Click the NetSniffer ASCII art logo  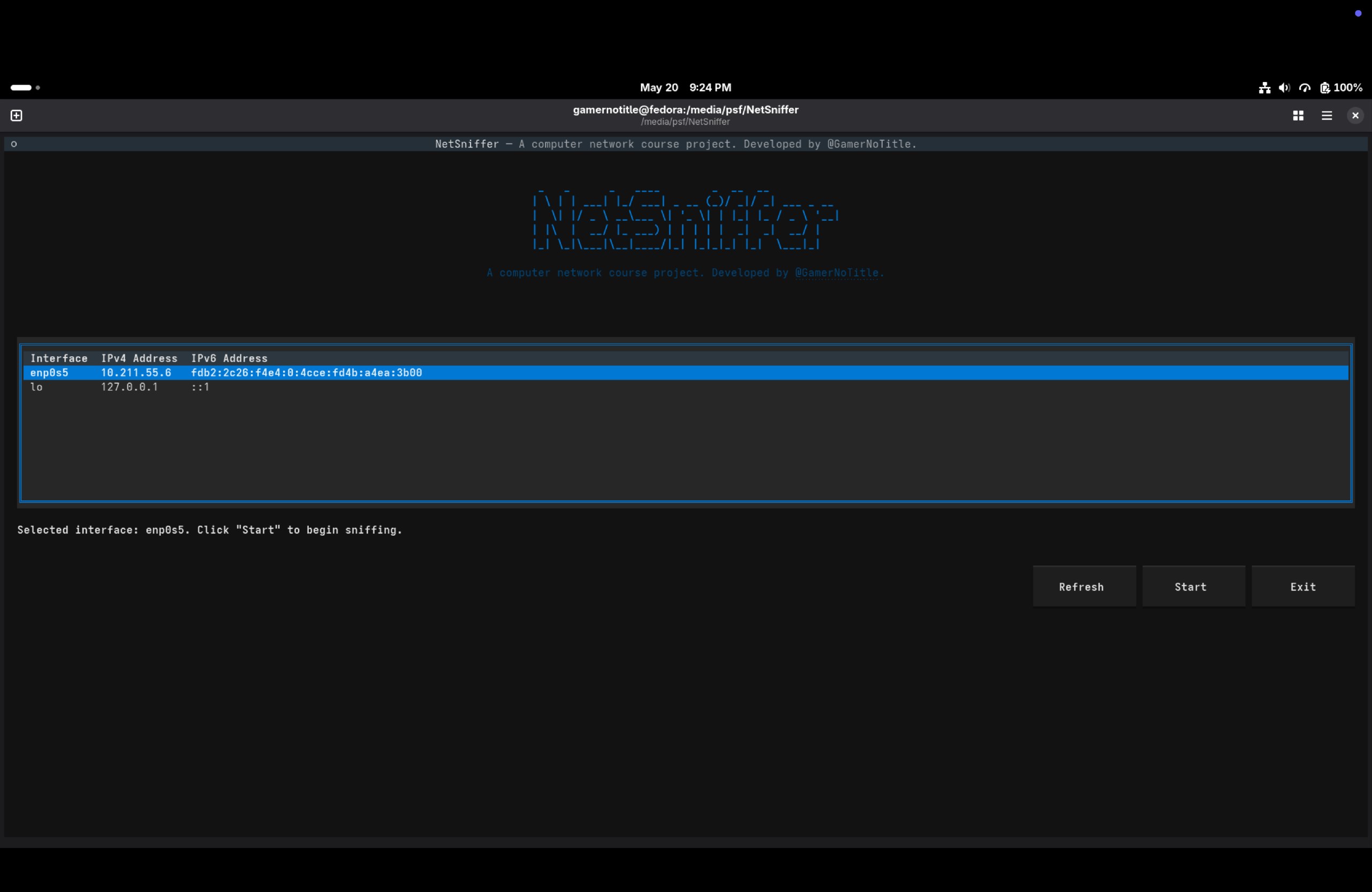tap(685, 220)
